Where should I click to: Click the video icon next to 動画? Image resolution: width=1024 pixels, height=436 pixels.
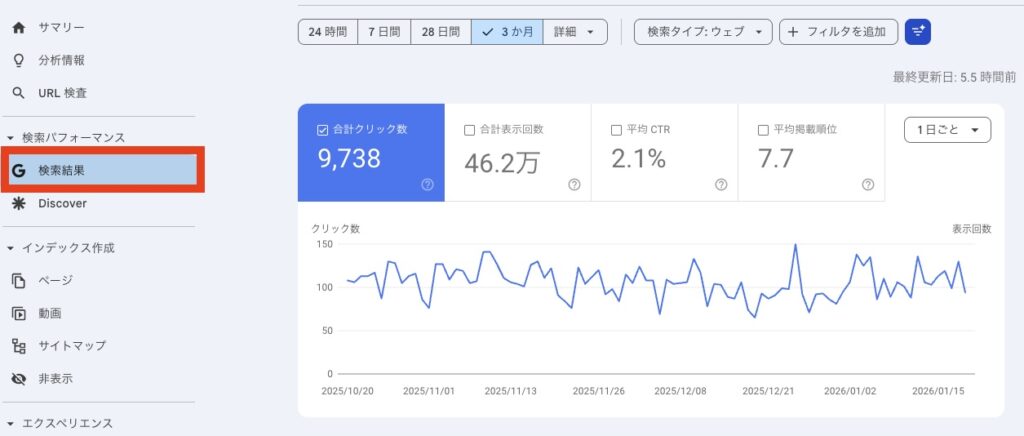[x=18, y=313]
